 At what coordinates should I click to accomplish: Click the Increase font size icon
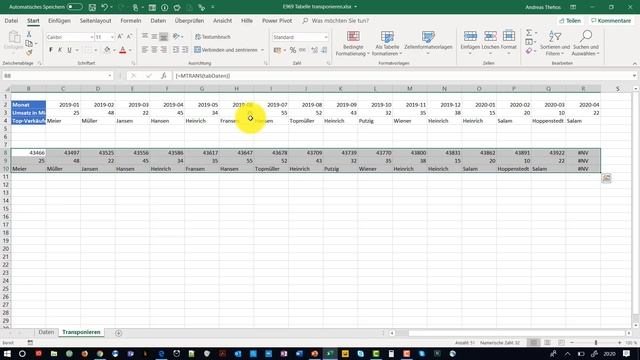point(120,37)
